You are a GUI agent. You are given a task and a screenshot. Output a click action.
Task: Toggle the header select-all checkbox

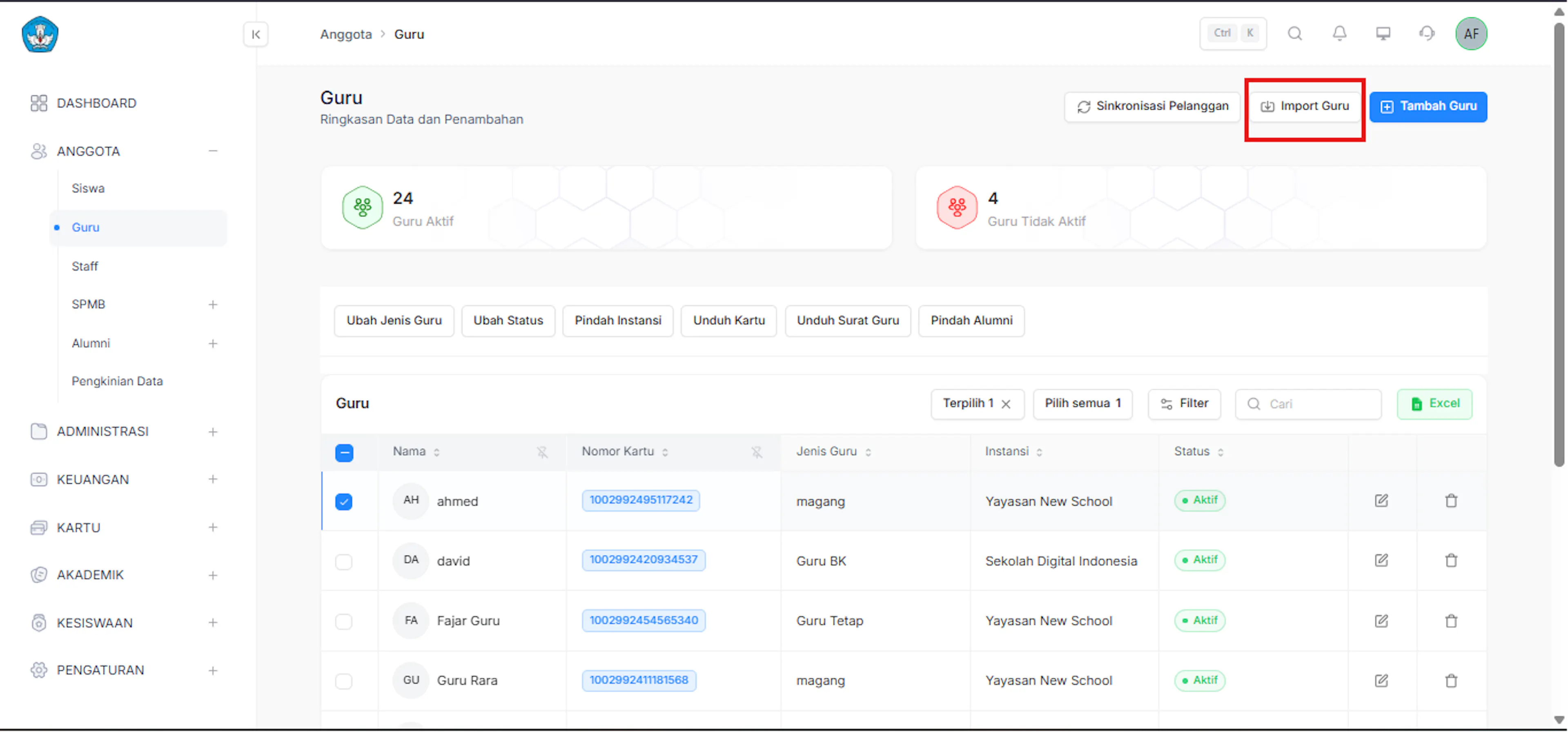coord(344,453)
